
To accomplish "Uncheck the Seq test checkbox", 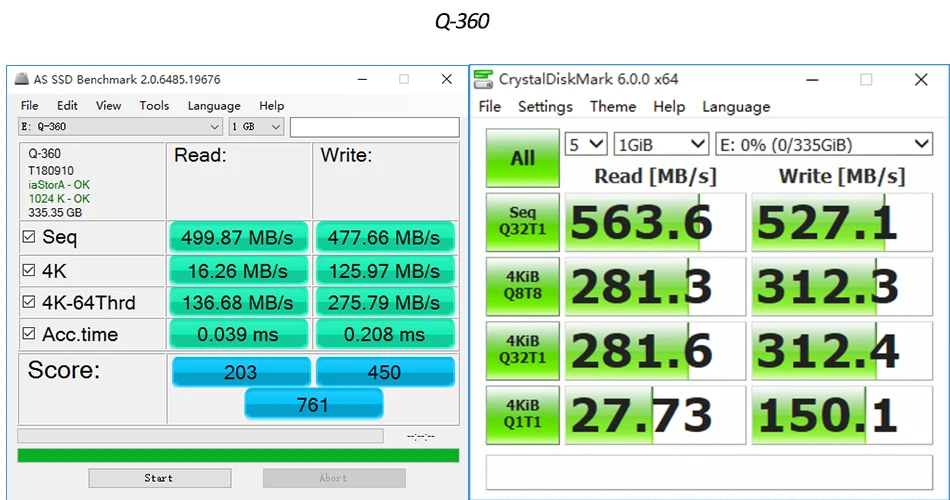I will point(28,236).
